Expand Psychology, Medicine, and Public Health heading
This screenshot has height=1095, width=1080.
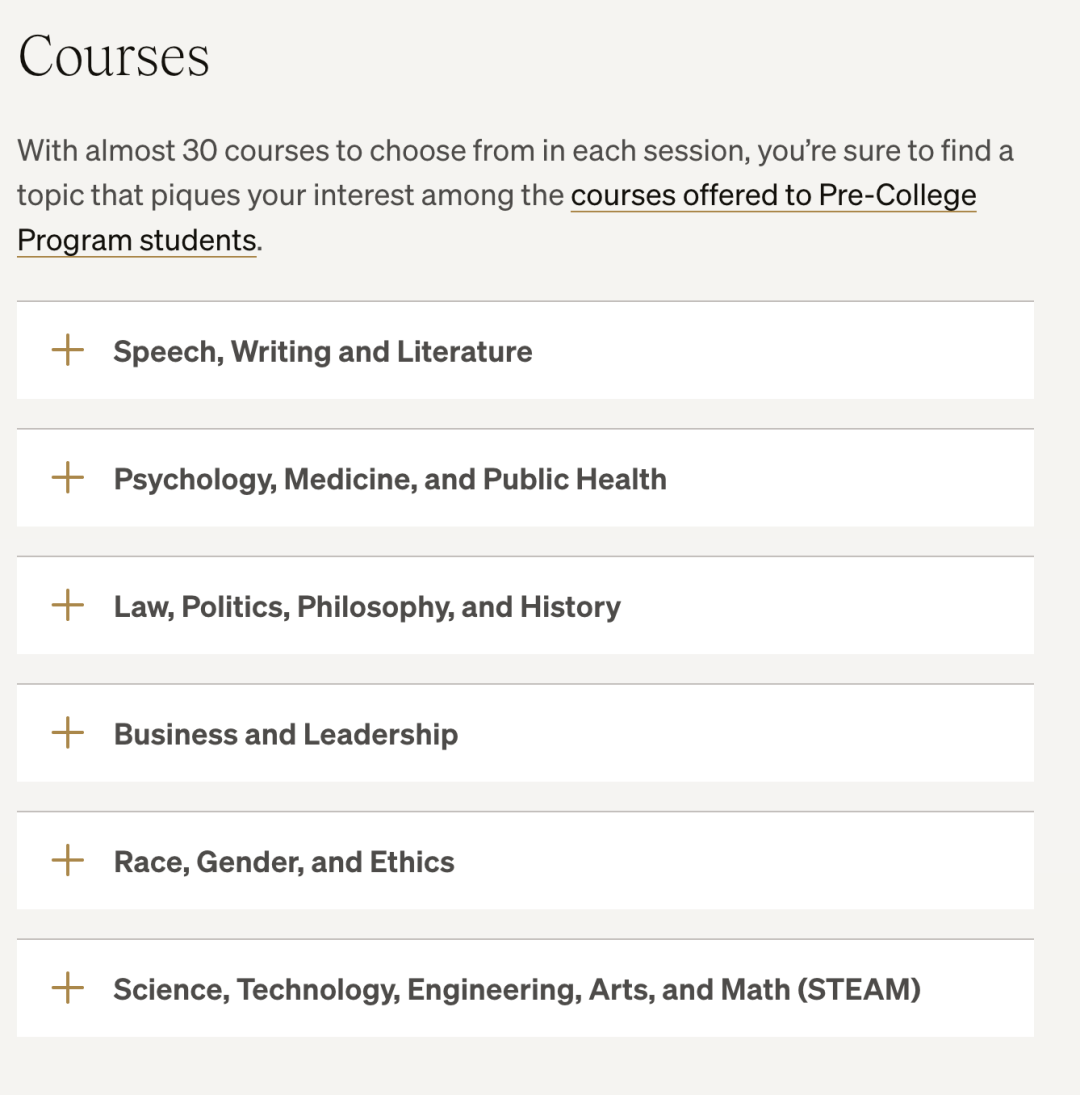click(389, 479)
